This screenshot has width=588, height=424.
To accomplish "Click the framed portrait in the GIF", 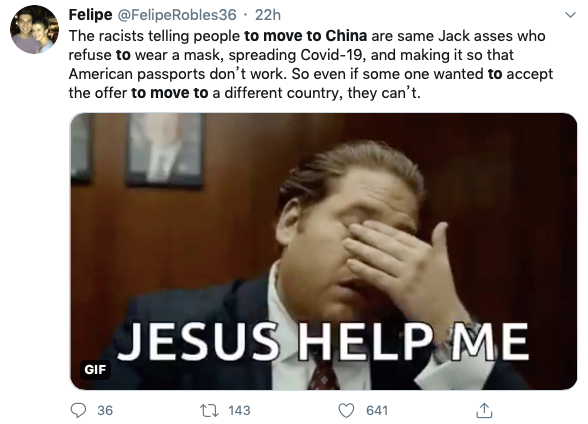I will [x=164, y=150].
